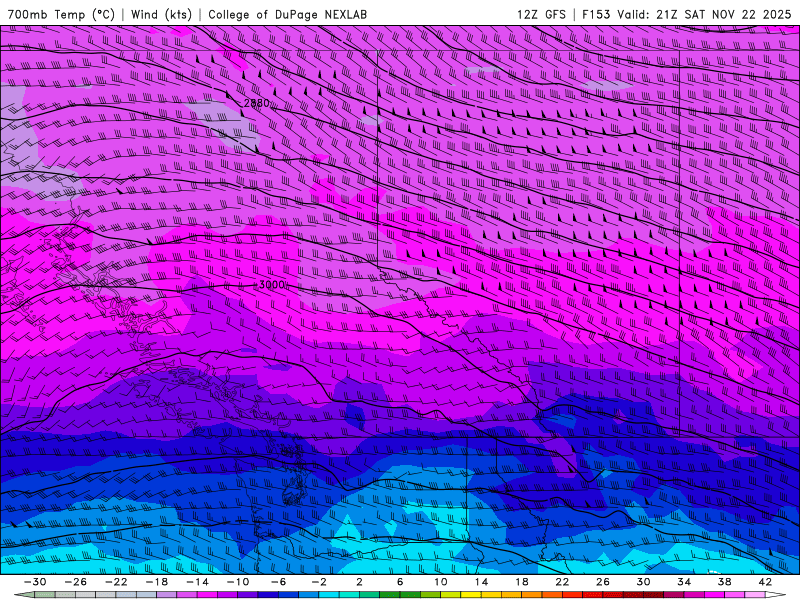Click the '6' colorbar tick label
This screenshot has height=600, width=800.
pos(400,582)
